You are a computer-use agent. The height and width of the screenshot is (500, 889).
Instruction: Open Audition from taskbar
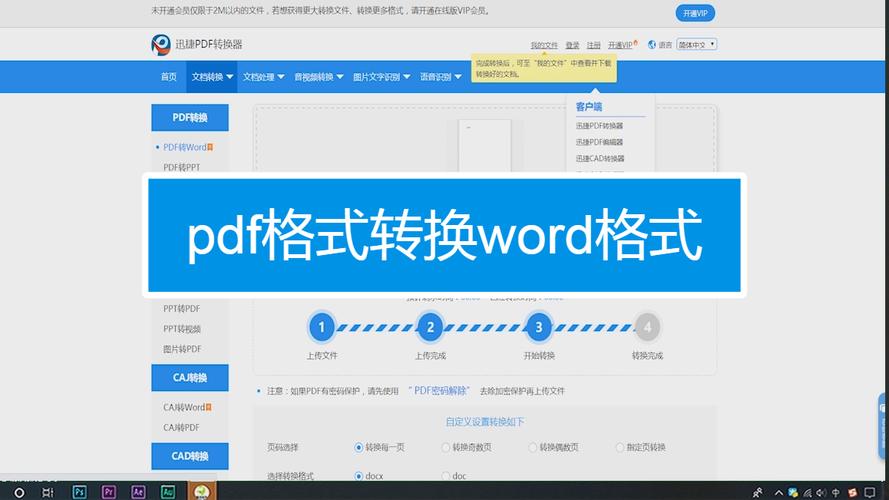point(168,492)
